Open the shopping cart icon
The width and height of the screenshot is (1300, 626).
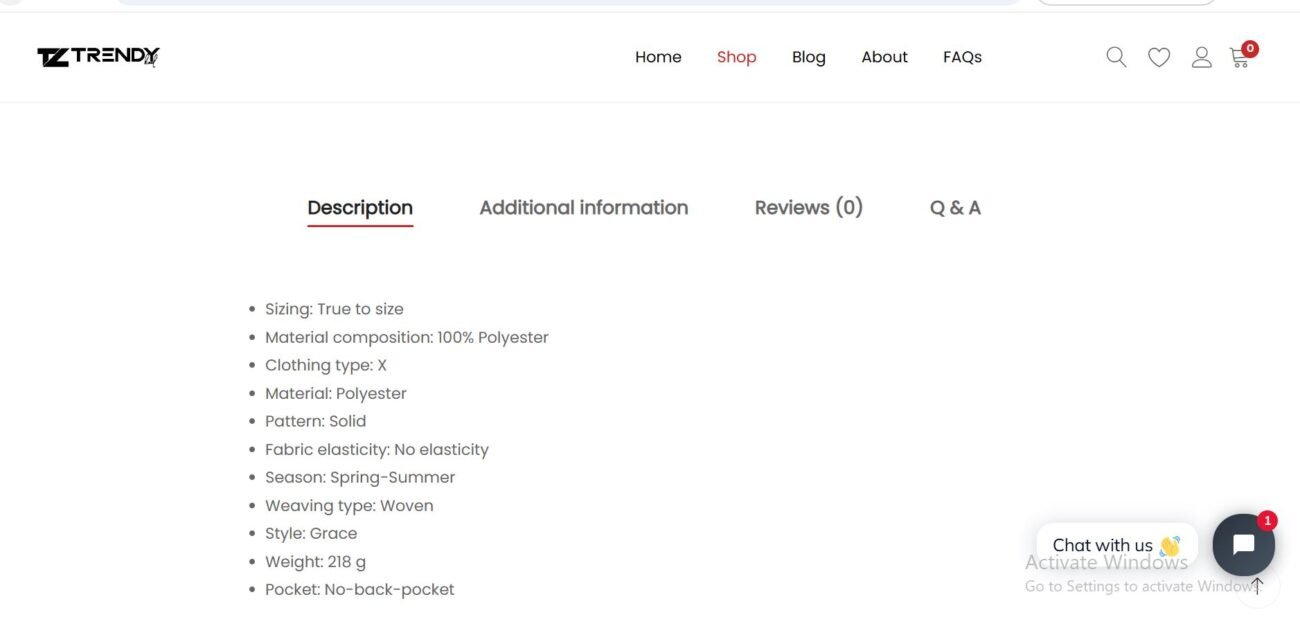pos(1239,58)
